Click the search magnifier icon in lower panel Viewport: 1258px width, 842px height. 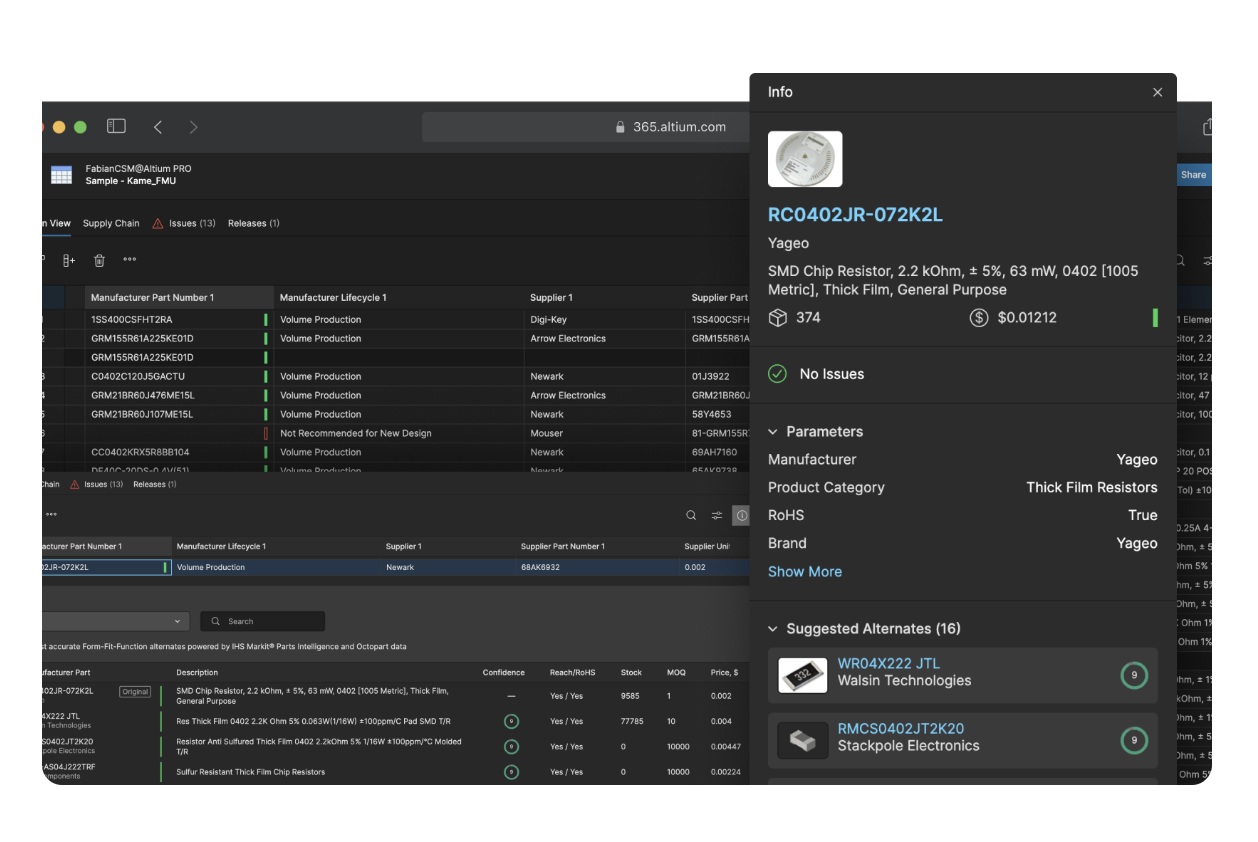[x=691, y=515]
